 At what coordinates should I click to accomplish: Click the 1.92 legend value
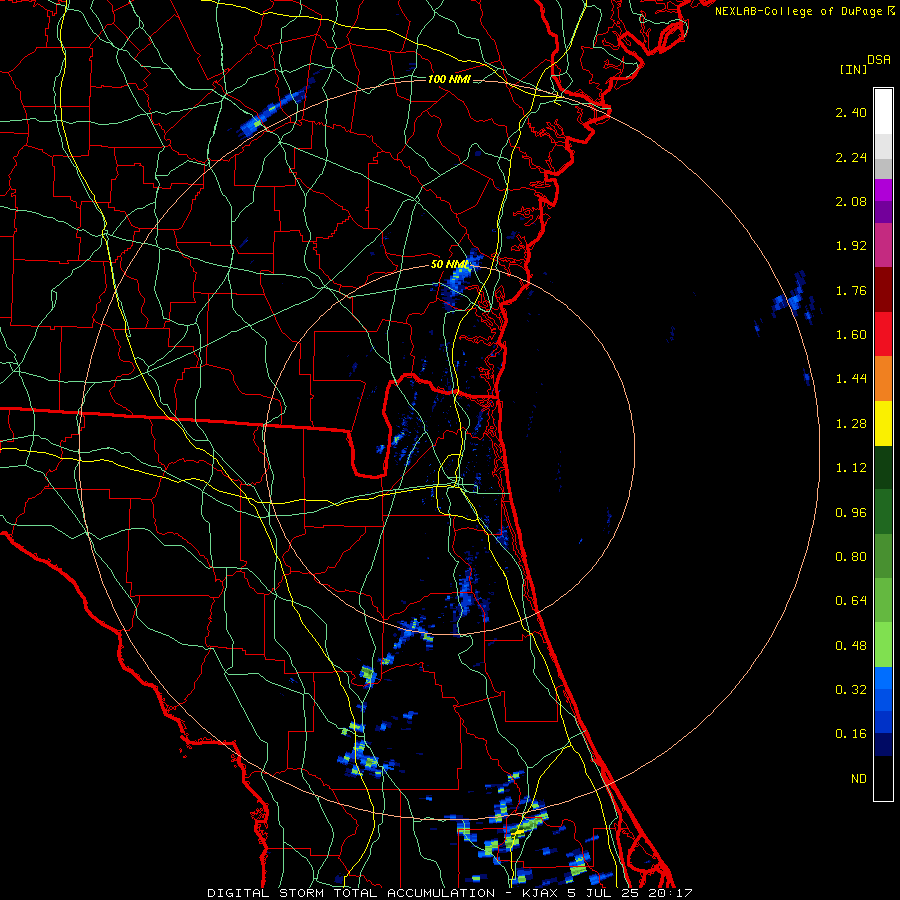click(x=851, y=246)
